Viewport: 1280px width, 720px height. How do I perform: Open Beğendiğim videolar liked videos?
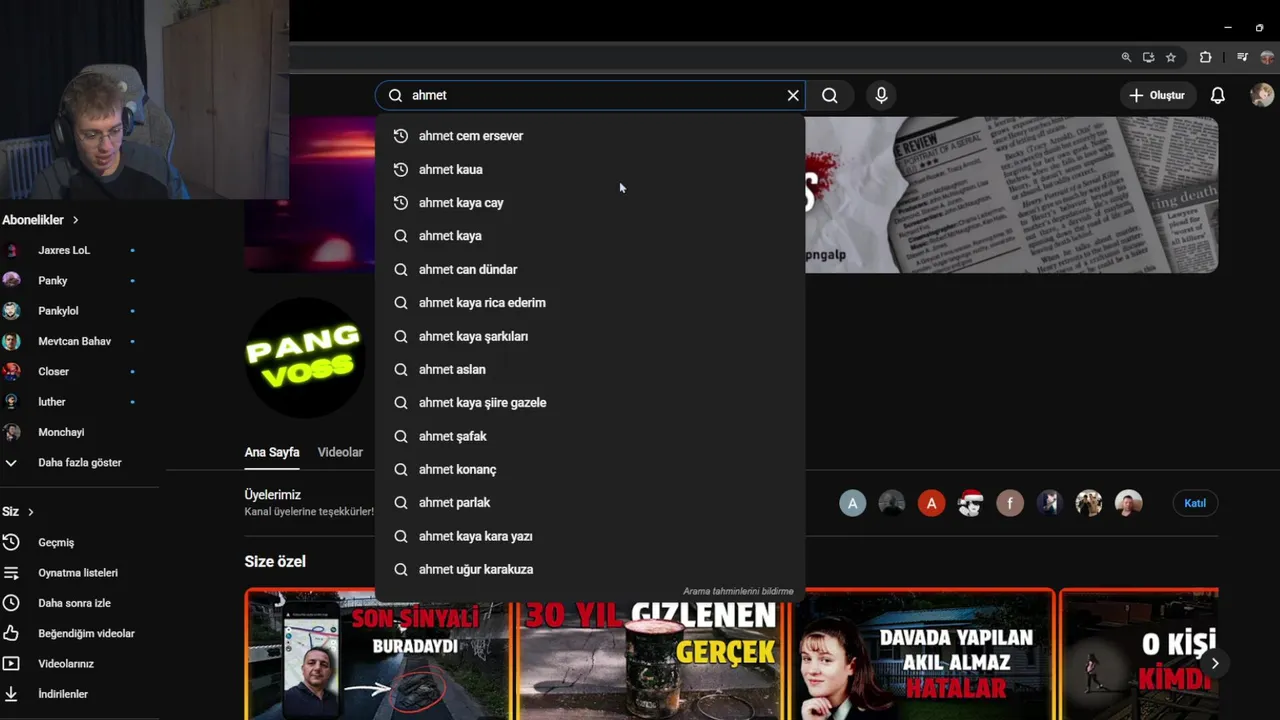pos(70,633)
